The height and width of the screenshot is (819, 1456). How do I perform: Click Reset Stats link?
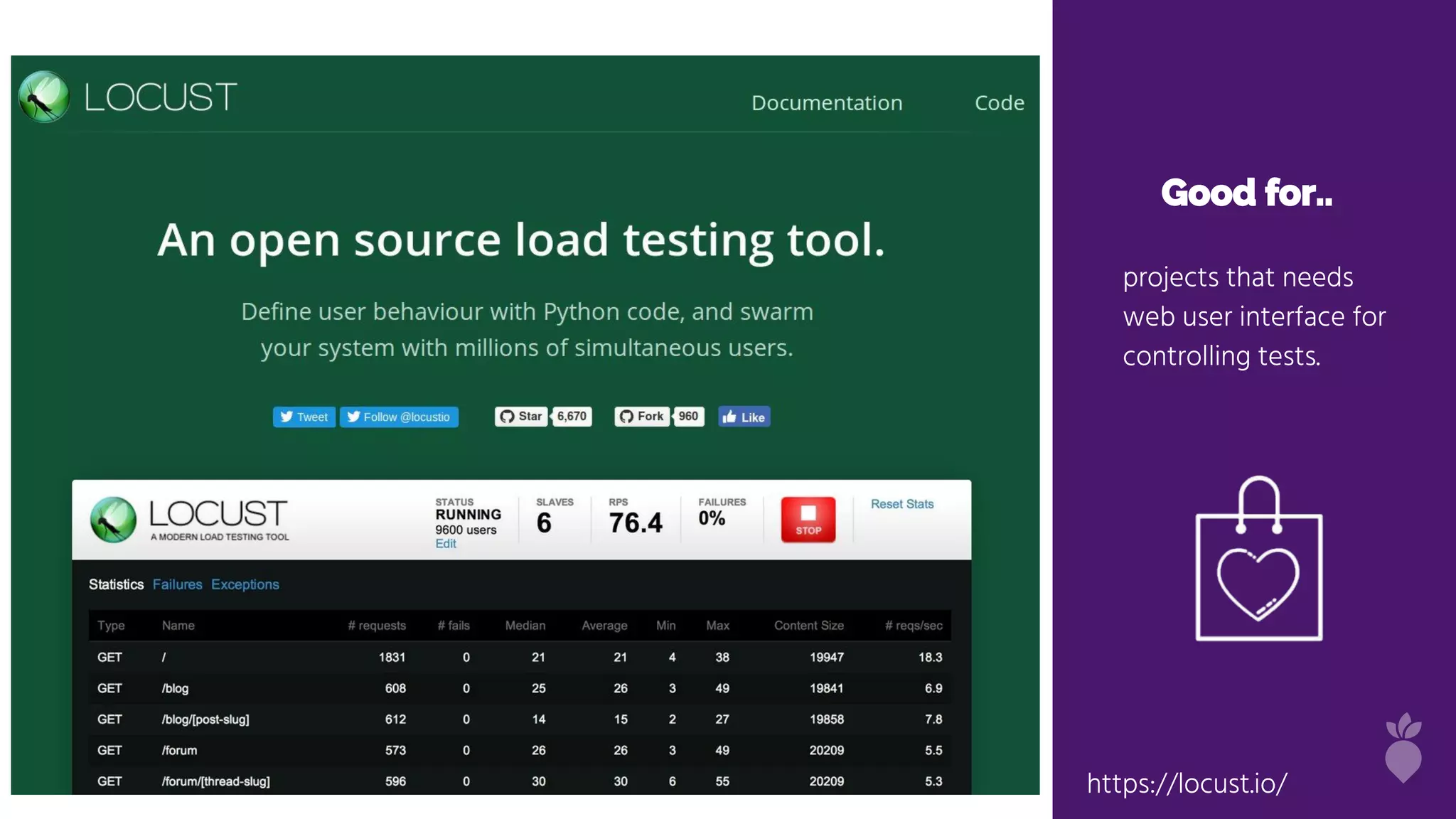coord(902,504)
